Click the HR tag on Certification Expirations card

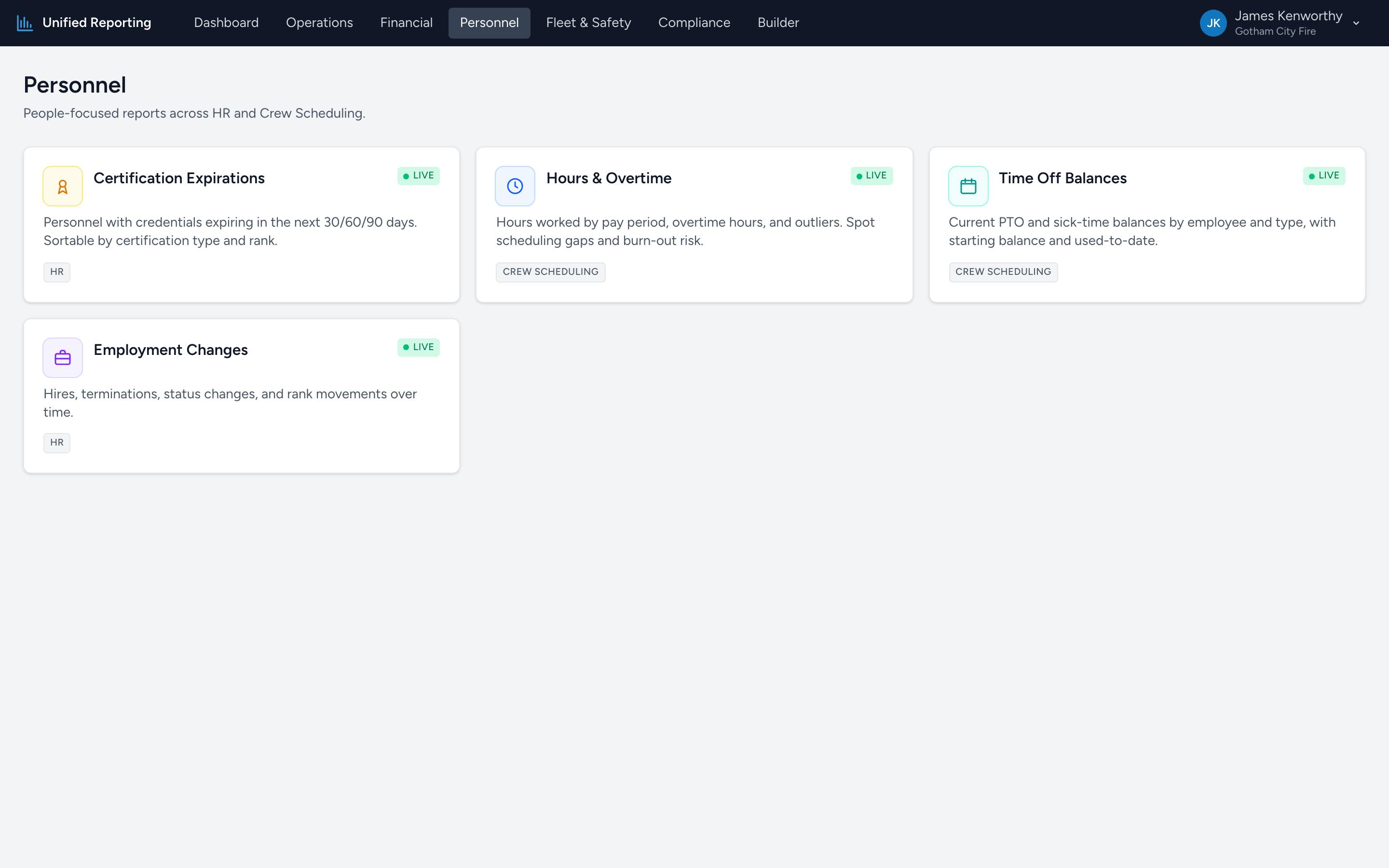pyautogui.click(x=57, y=272)
